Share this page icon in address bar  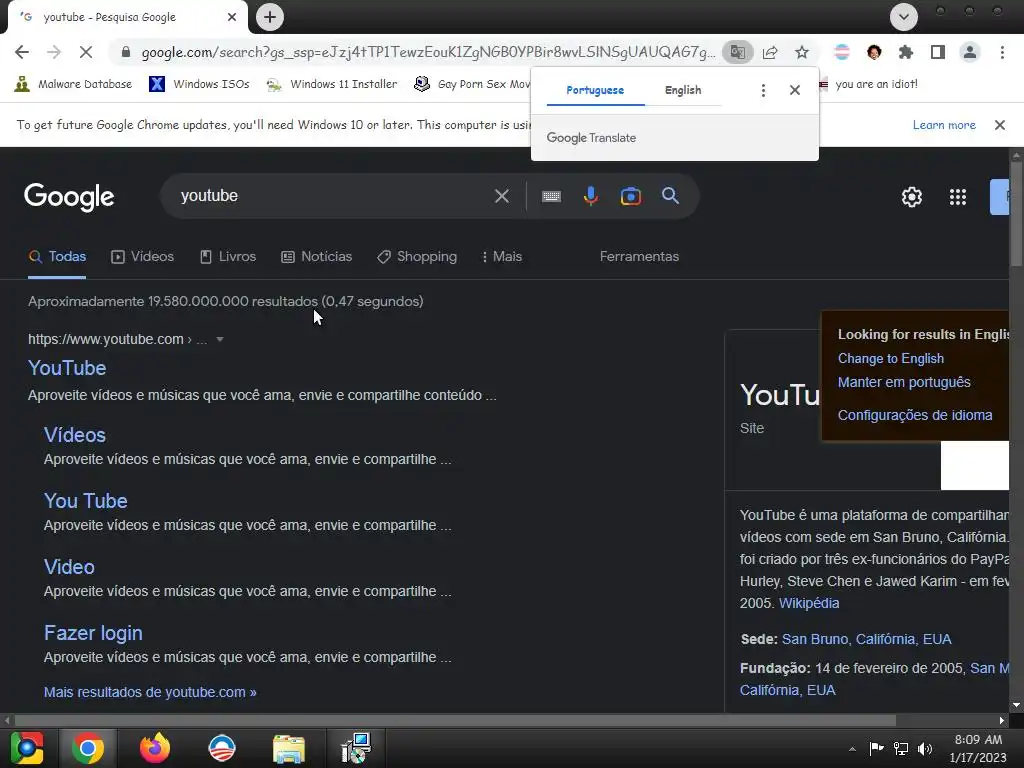click(770, 52)
